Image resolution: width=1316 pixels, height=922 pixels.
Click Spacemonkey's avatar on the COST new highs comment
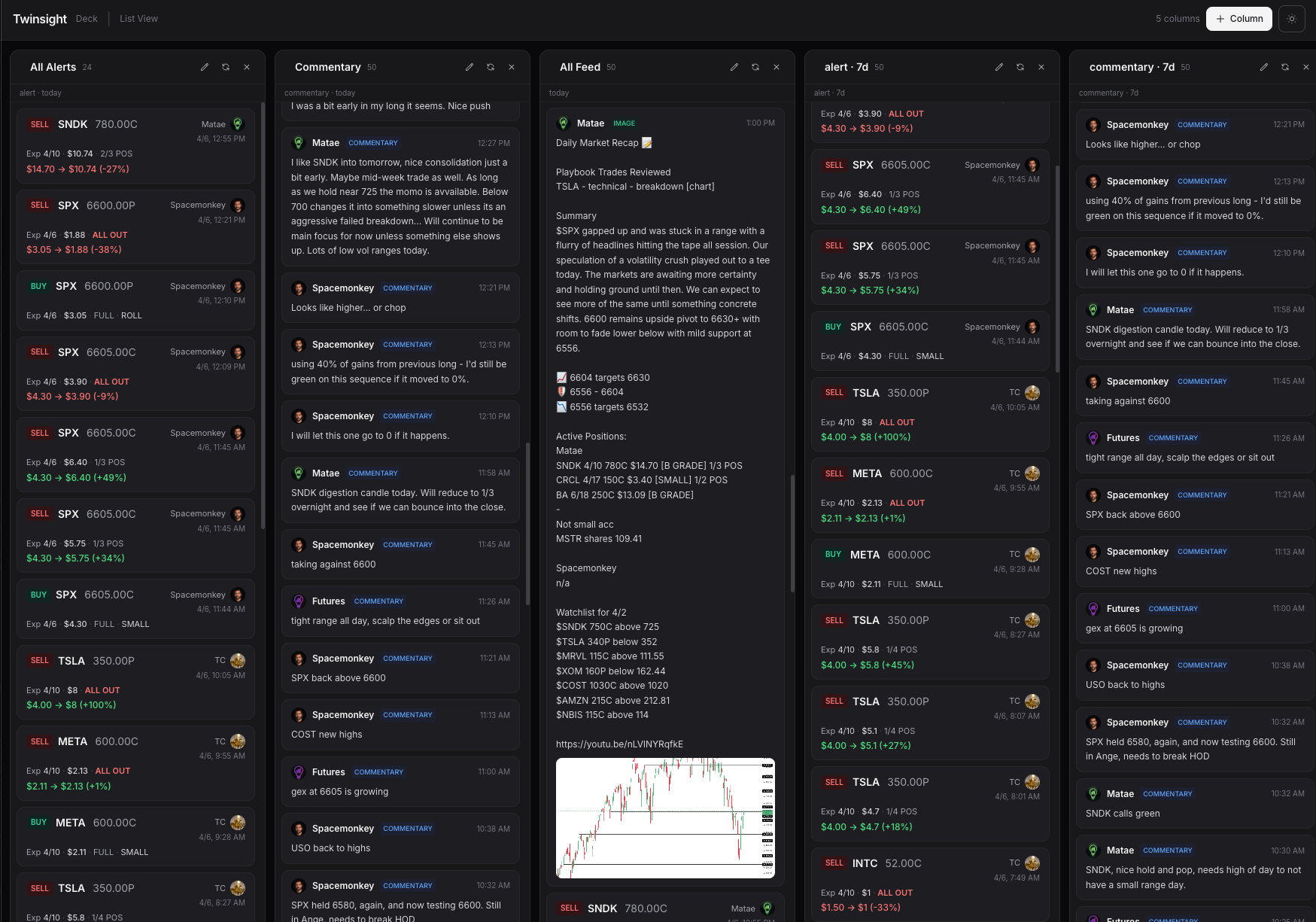[x=299, y=714]
